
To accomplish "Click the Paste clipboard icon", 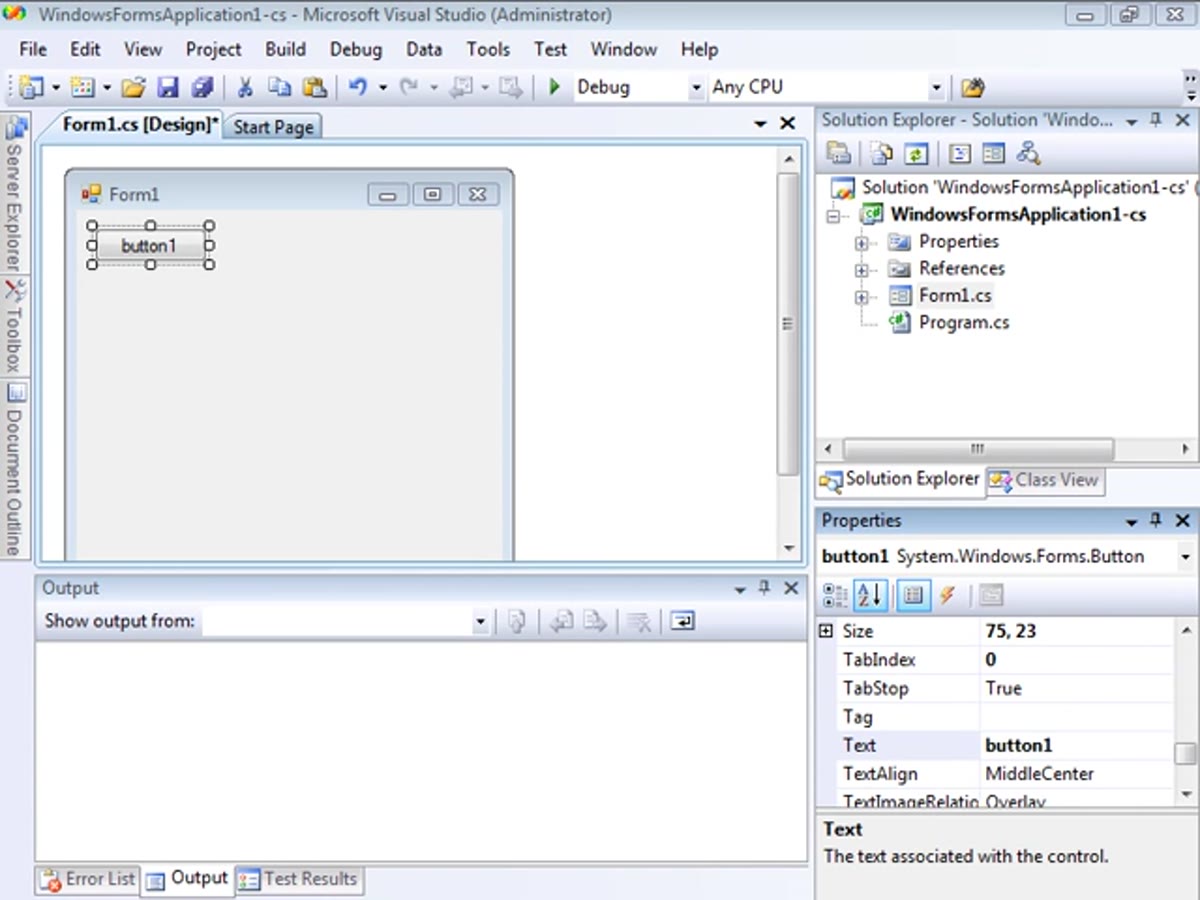I will pos(315,88).
